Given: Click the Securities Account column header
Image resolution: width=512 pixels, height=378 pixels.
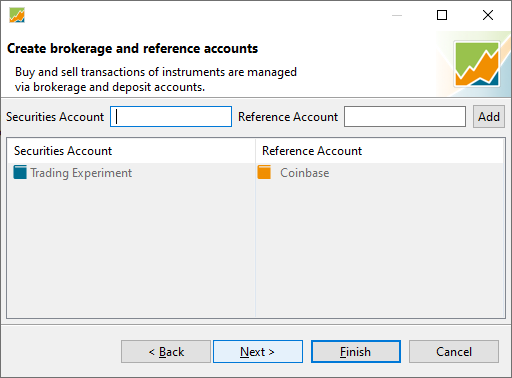Looking at the screenshot, I should (x=131, y=151).
